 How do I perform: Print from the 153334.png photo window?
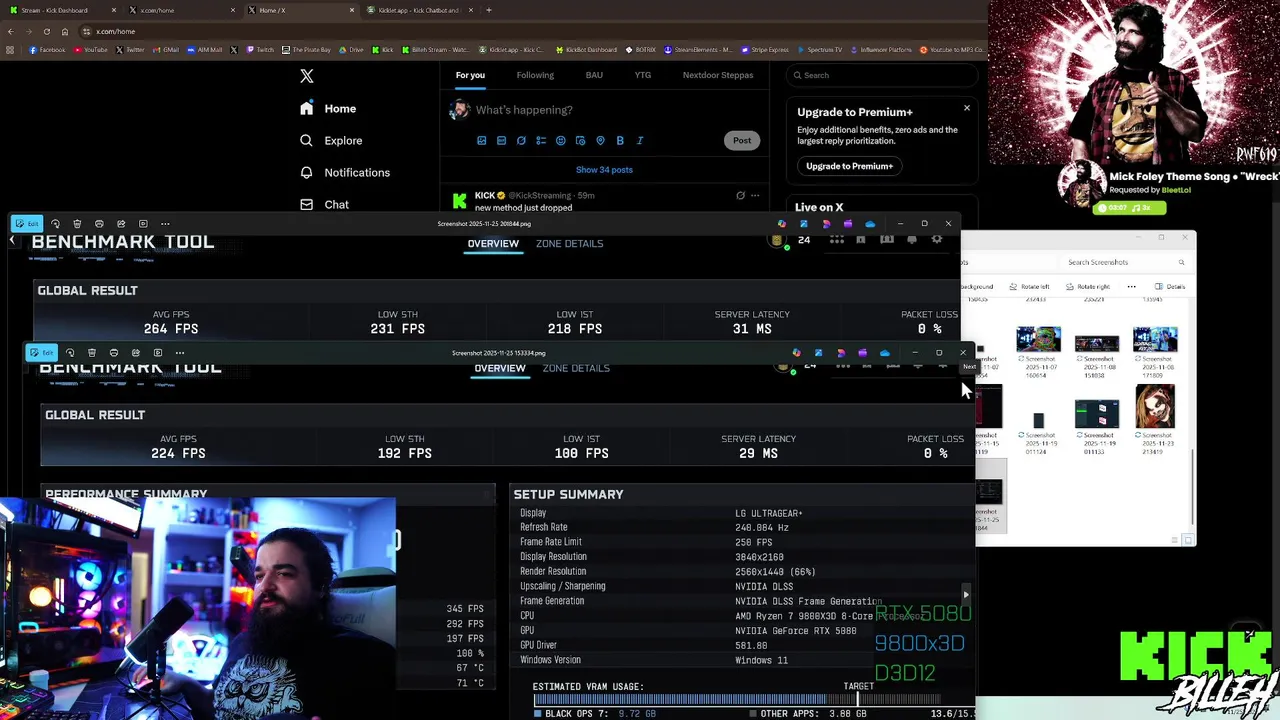coord(114,353)
